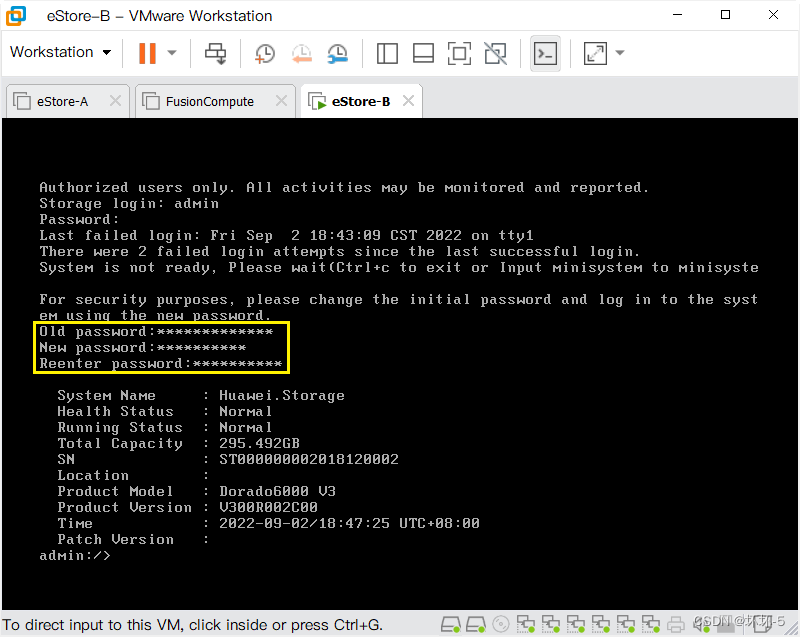Click the 'Old password' line

point(156,332)
